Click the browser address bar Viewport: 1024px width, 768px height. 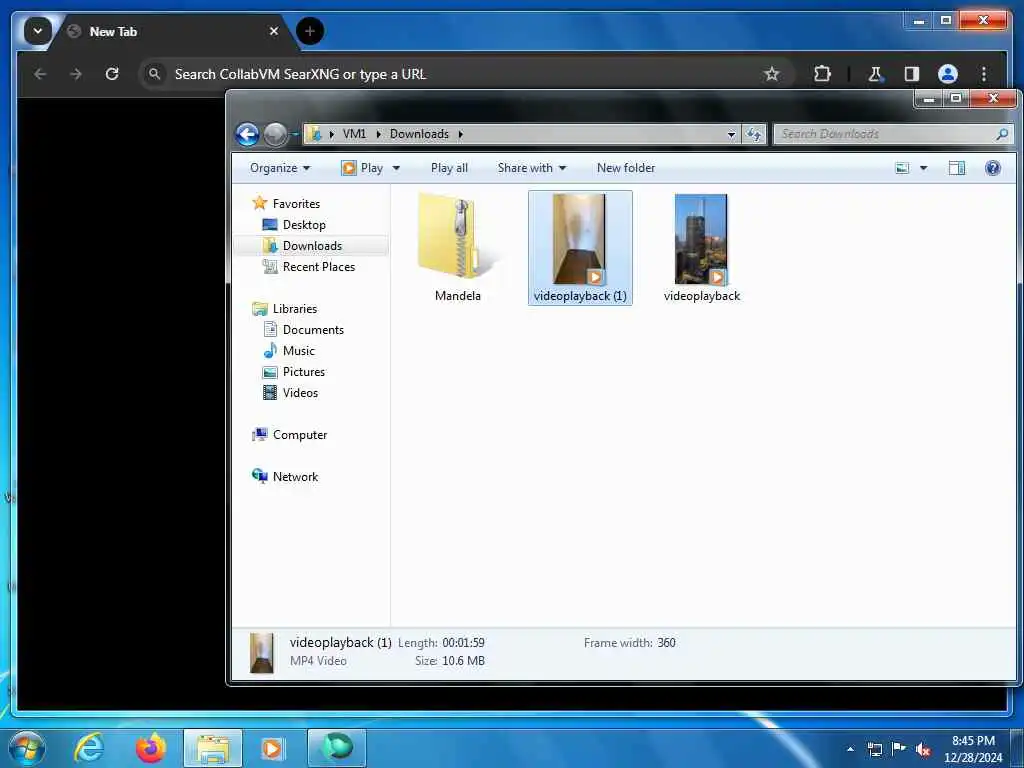pyautogui.click(x=467, y=74)
